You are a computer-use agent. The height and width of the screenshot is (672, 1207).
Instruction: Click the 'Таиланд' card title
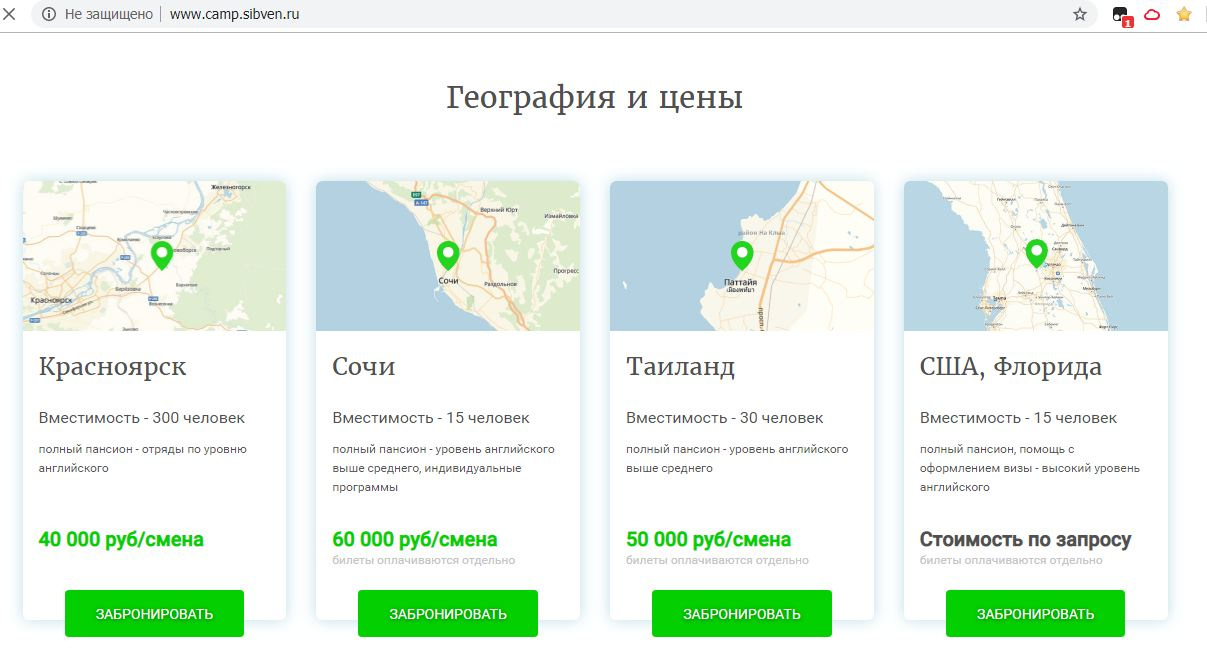[681, 367]
